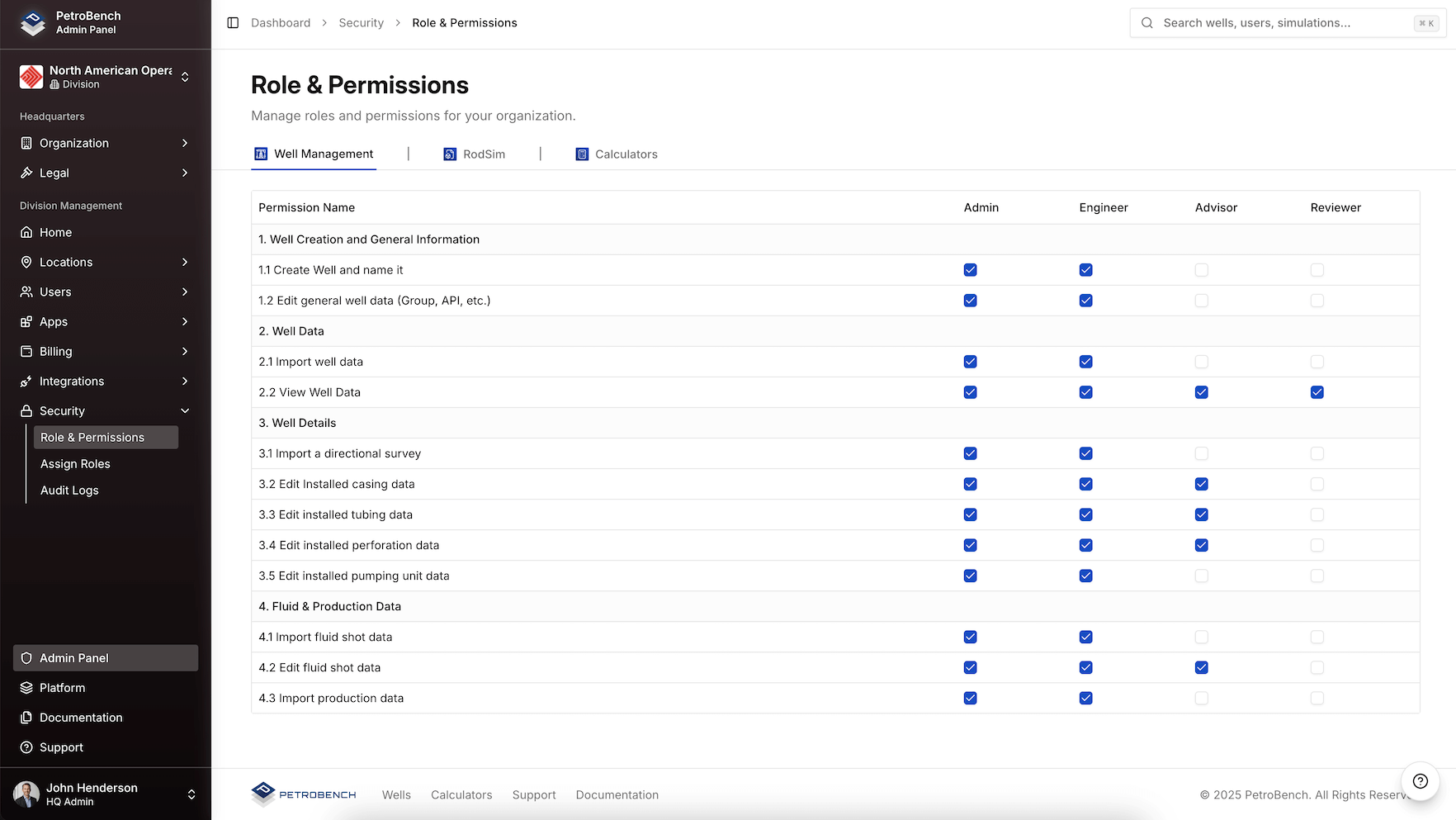Open Assign Roles page
This screenshot has height=820, width=1456.
click(x=75, y=464)
